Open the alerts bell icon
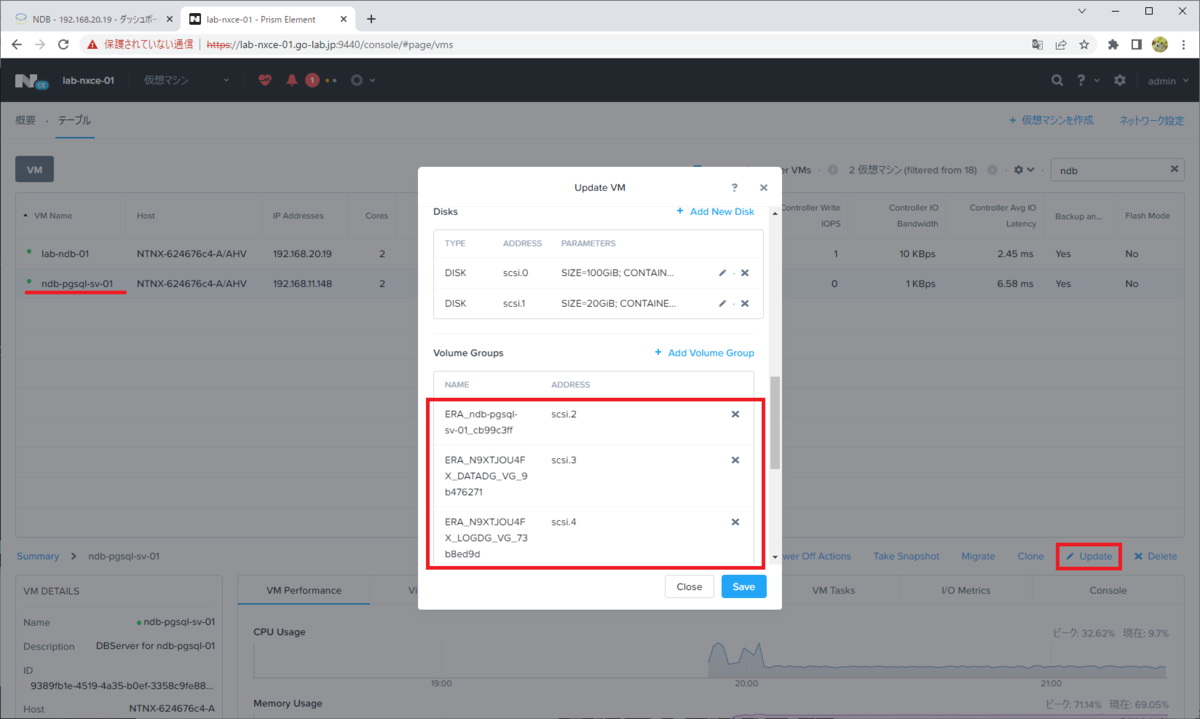Image resolution: width=1200 pixels, height=719 pixels. click(292, 80)
